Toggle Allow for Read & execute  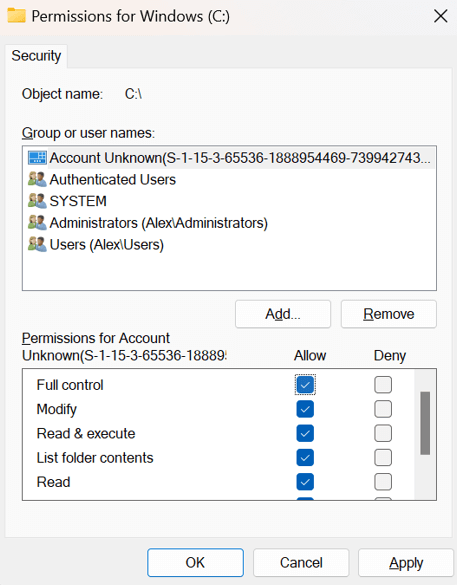pyautogui.click(x=305, y=433)
